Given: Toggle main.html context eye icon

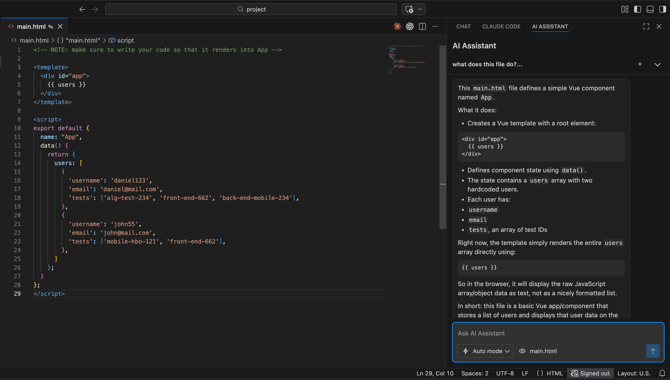Looking at the screenshot, I should tap(522, 351).
